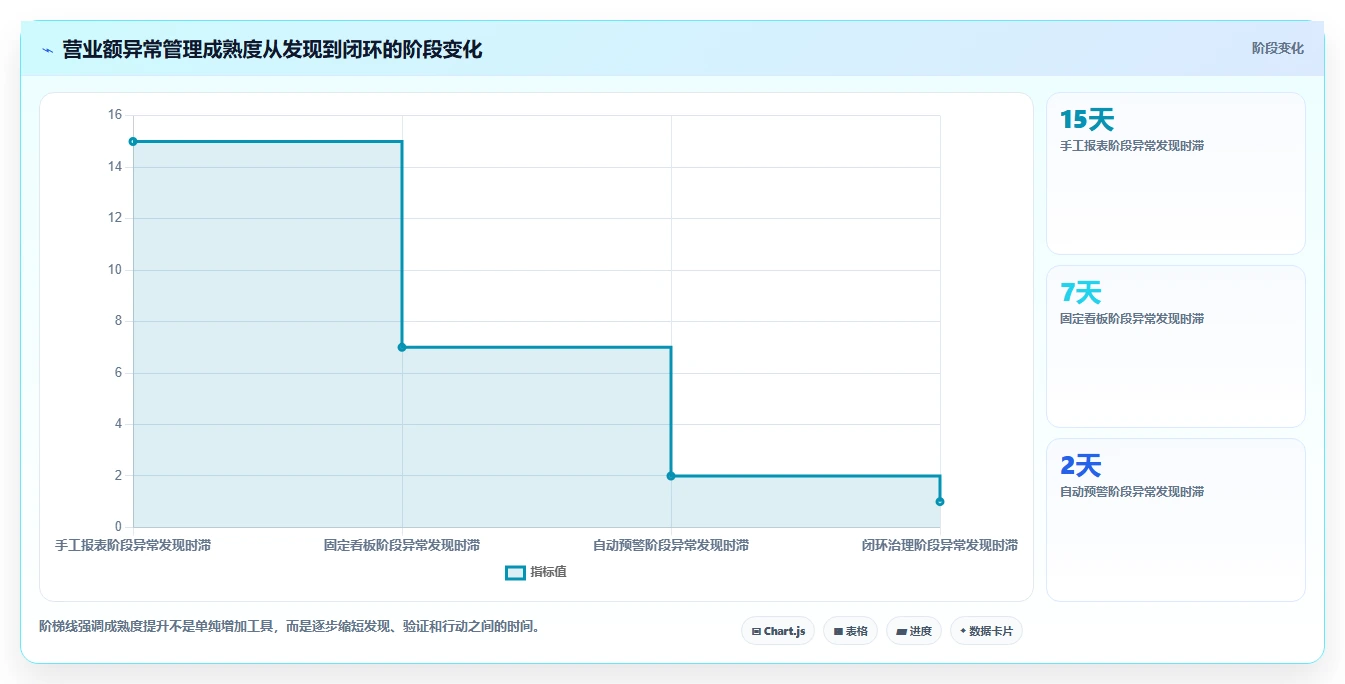
Task: Click x-axis label 手工报表阶段异常发现时滞
Action: click(133, 545)
